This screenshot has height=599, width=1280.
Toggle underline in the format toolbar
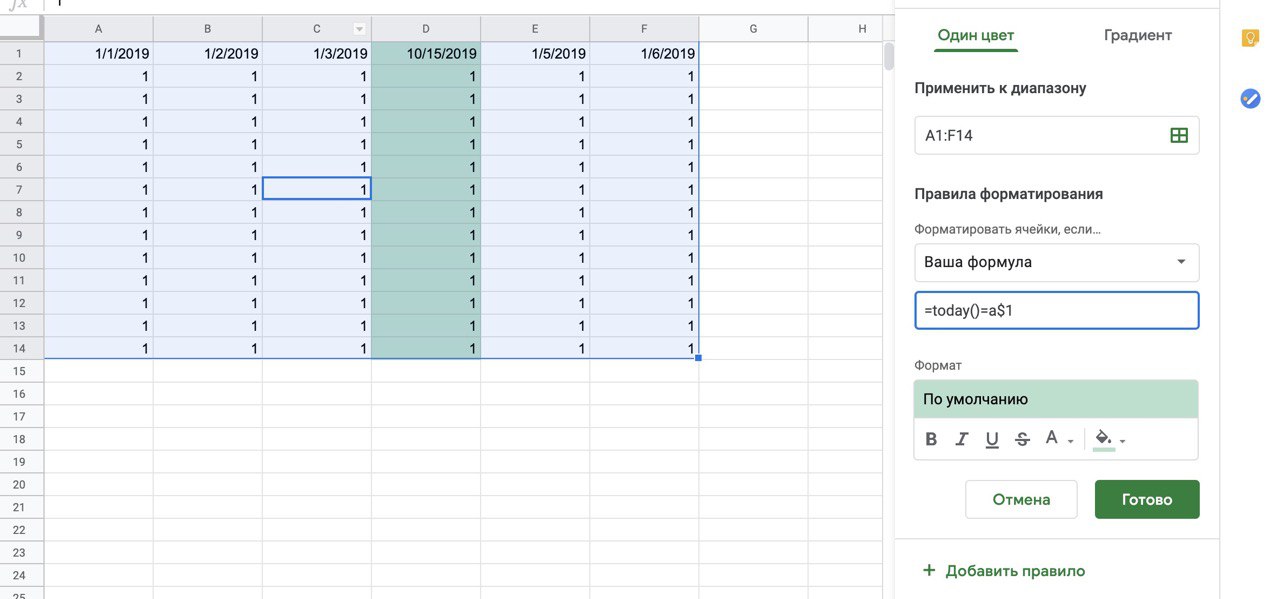coord(992,439)
